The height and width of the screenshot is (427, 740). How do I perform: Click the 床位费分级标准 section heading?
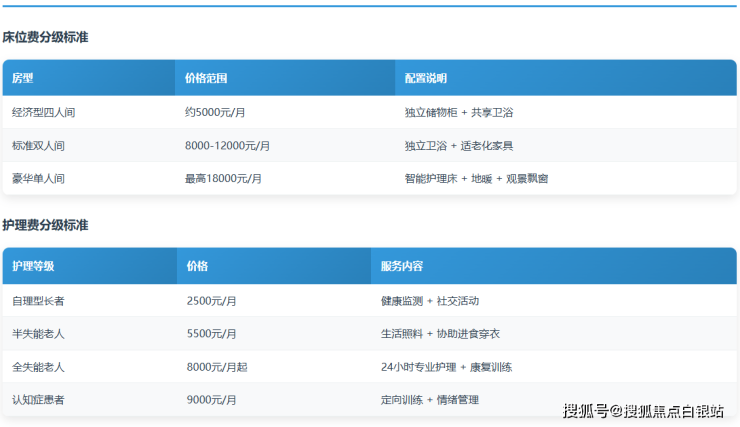click(45, 37)
